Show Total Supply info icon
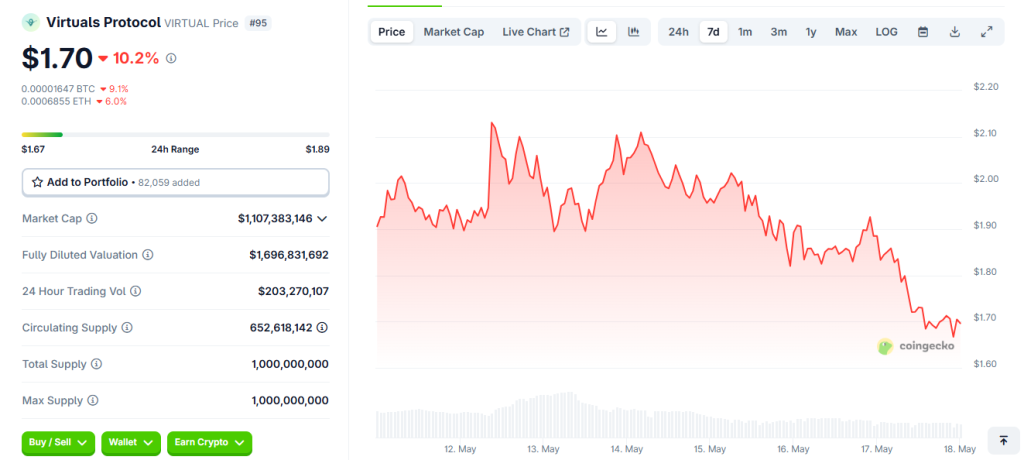 96,364
